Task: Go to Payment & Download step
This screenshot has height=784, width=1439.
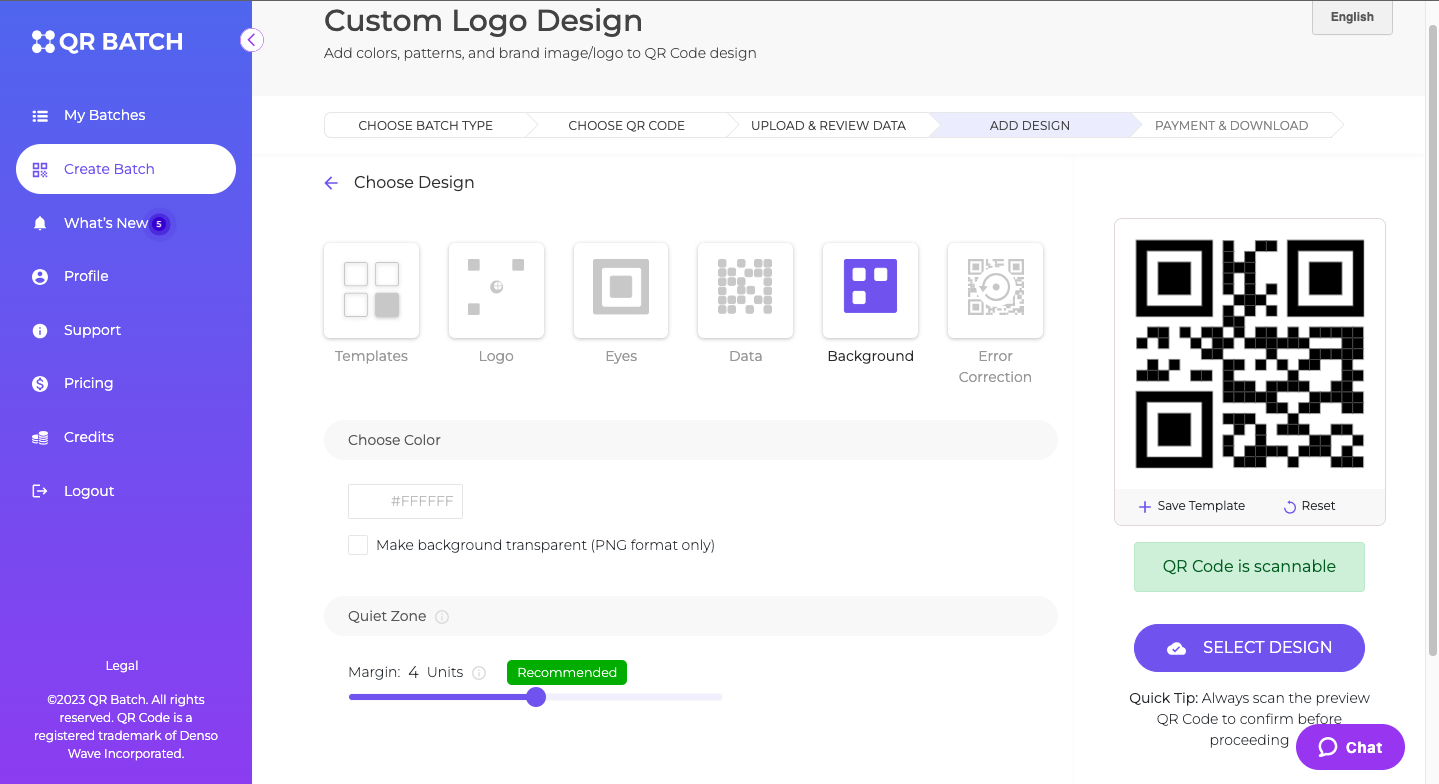Action: point(1231,126)
